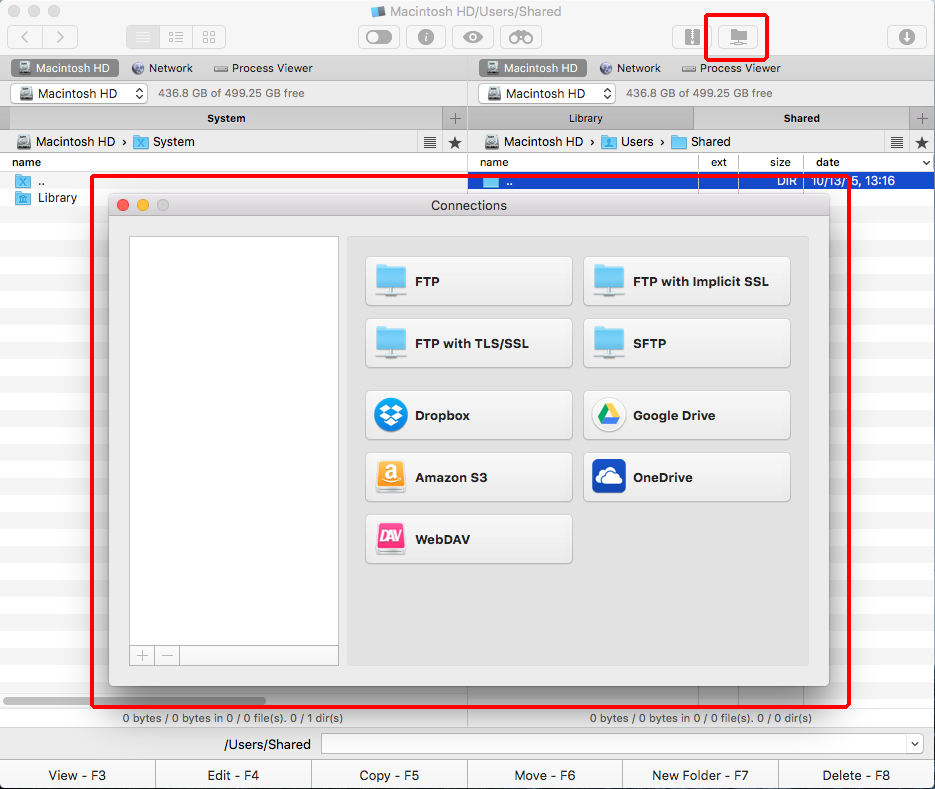Open Network in the right pane

(x=630, y=68)
